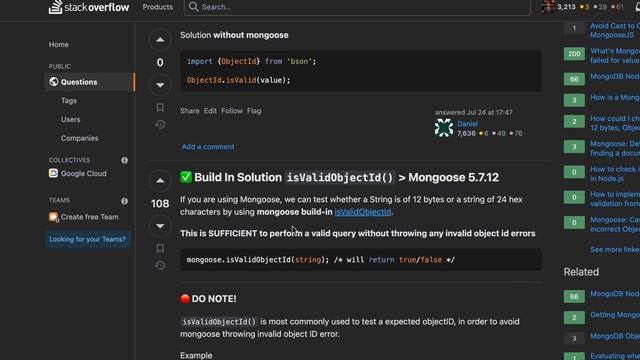Open the Google Cloud collective
This screenshot has width=640, height=360.
[84, 173]
